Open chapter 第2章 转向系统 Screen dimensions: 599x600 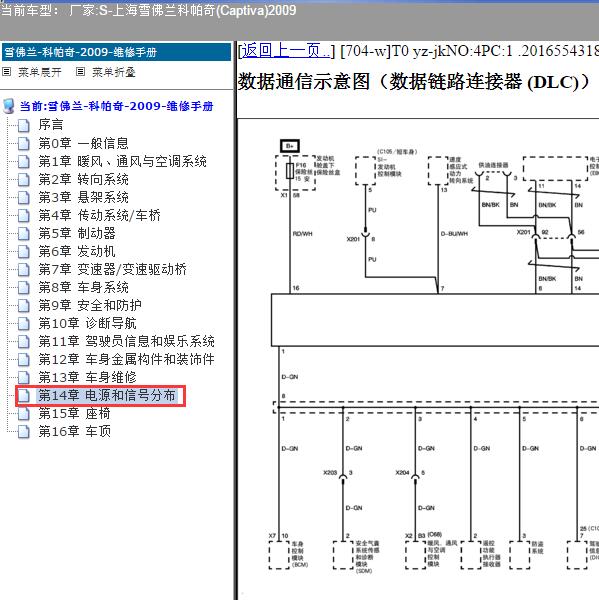click(83, 179)
